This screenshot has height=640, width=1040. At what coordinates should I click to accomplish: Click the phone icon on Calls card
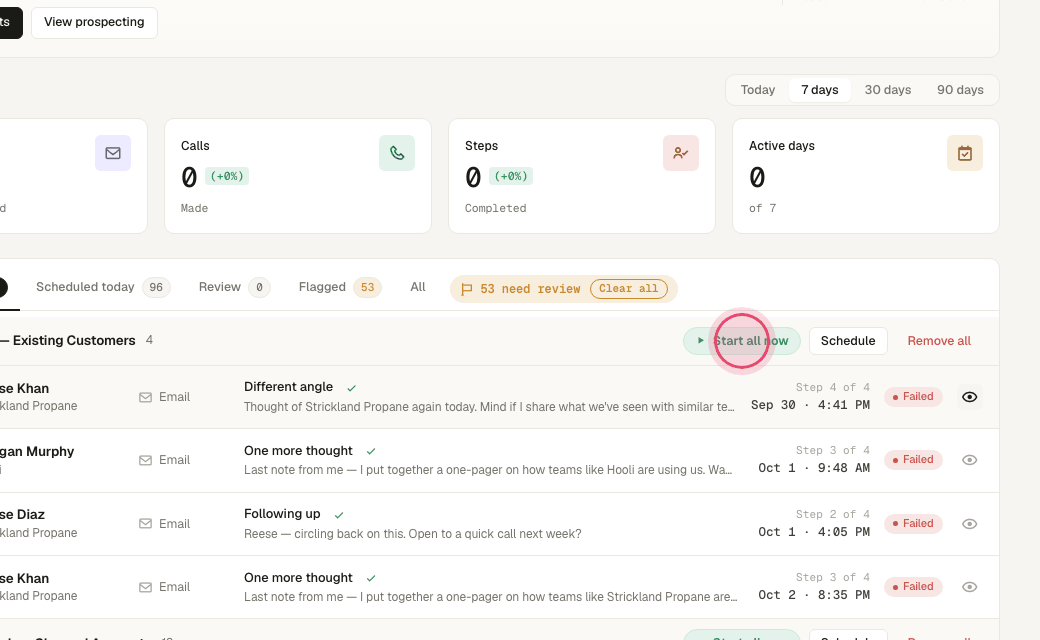pyautogui.click(x=397, y=153)
